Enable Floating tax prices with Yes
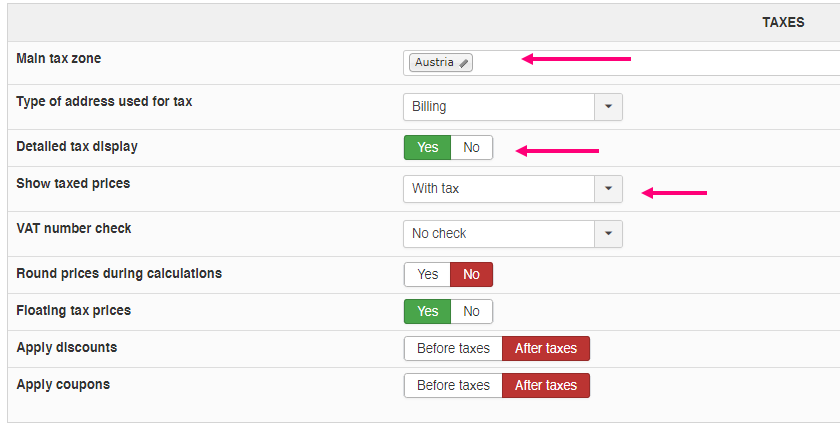Image resolution: width=840 pixels, height=430 pixels. (428, 311)
